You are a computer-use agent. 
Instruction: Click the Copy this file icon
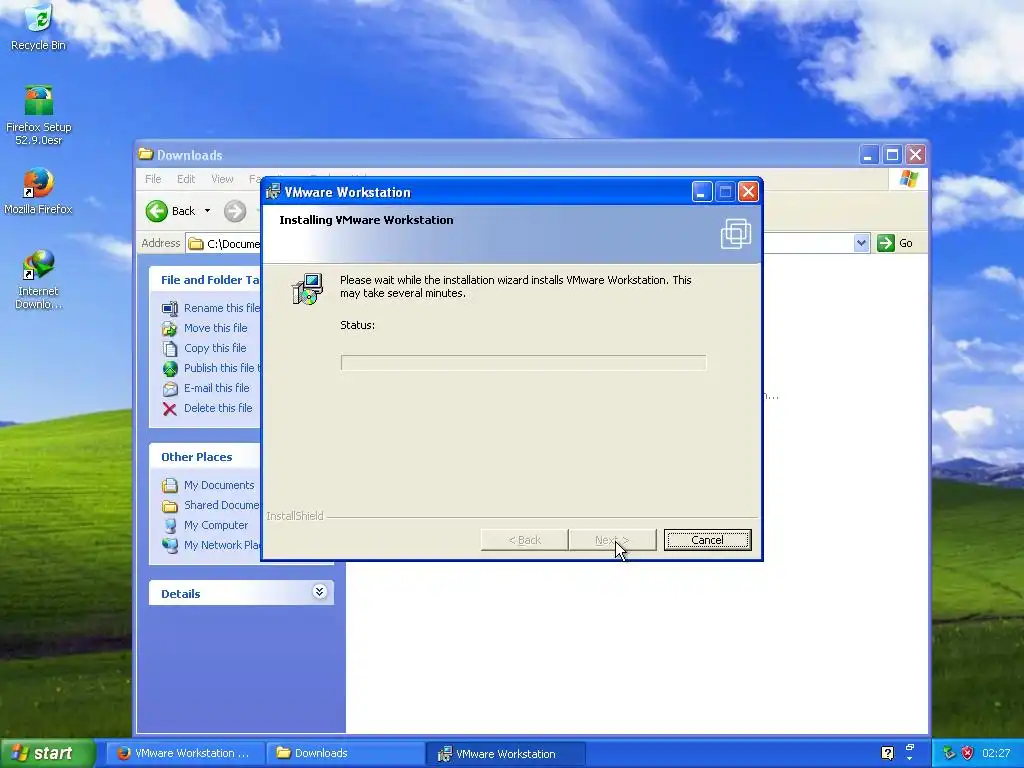point(170,348)
